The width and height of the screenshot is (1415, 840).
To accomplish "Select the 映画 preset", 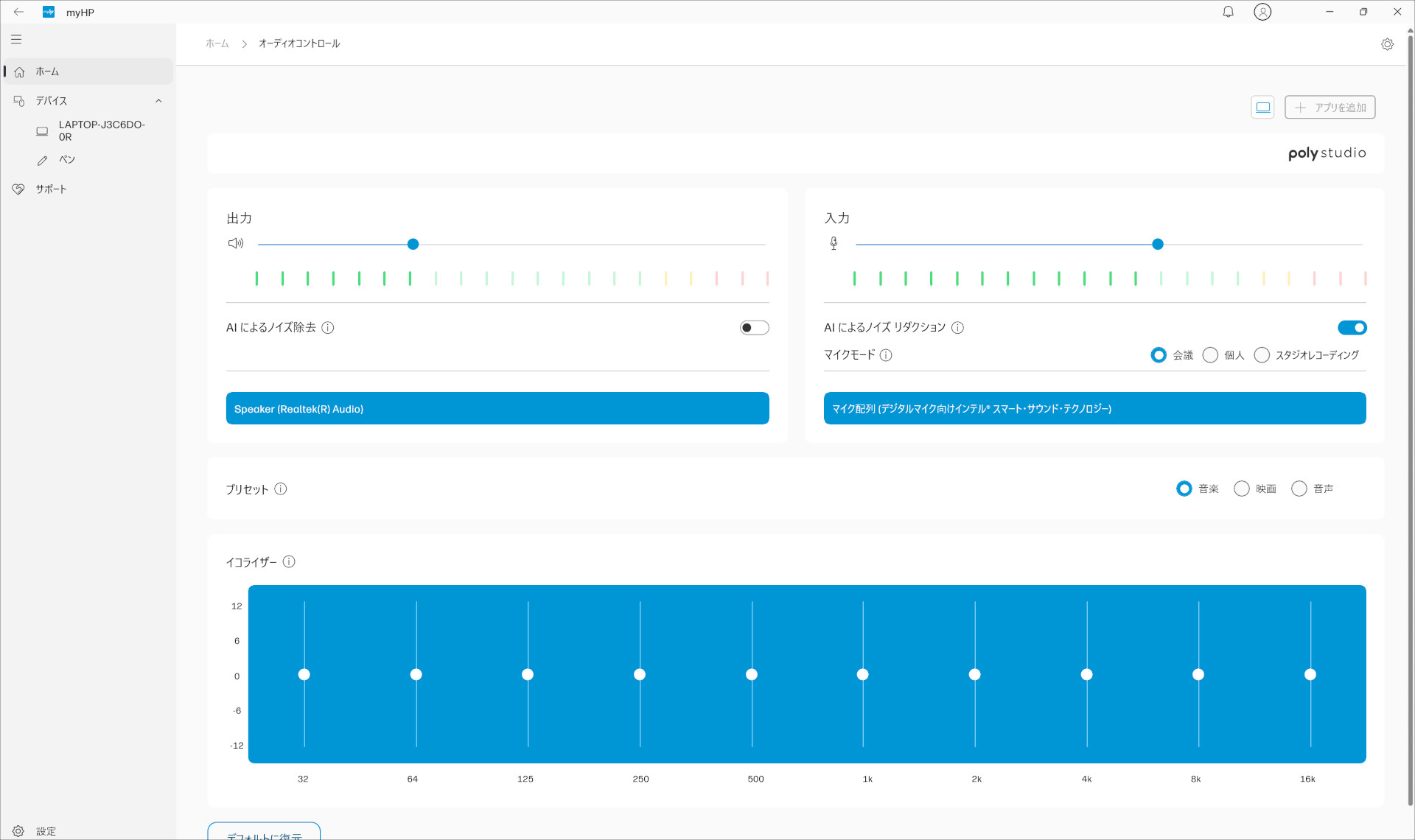I will click(1242, 489).
